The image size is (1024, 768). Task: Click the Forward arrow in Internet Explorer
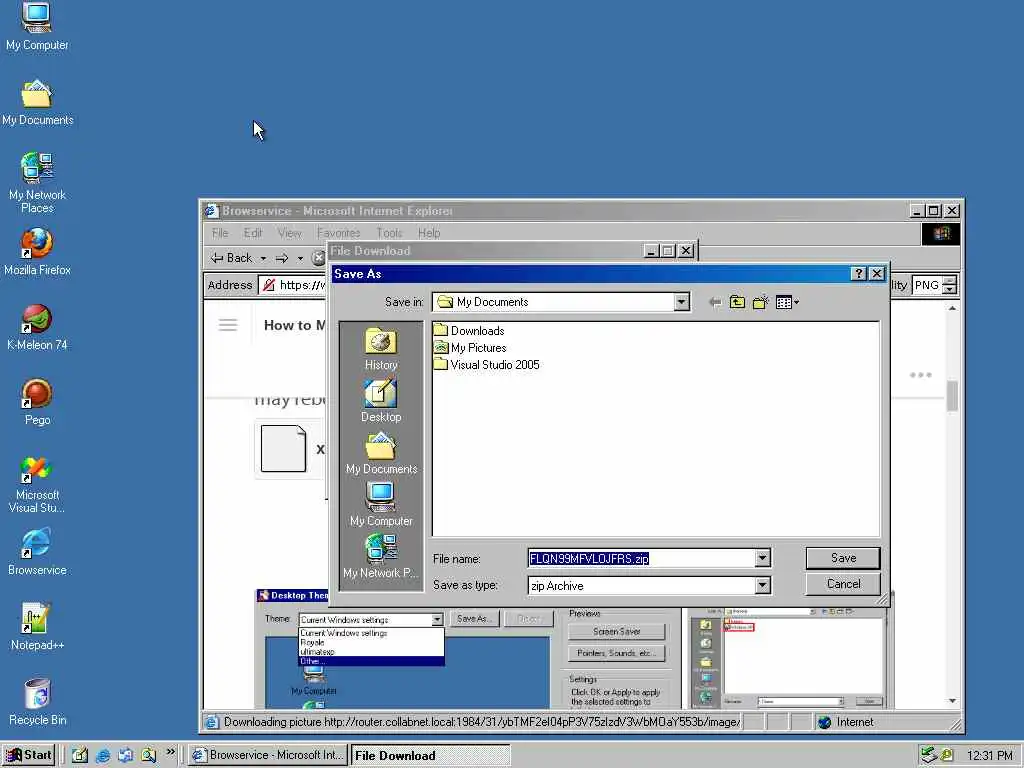click(282, 259)
